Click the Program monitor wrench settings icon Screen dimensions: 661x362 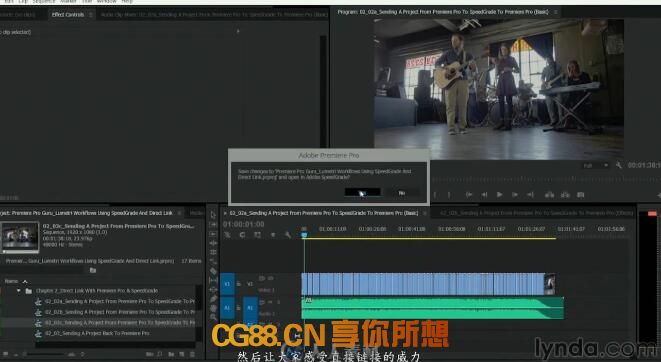618,166
